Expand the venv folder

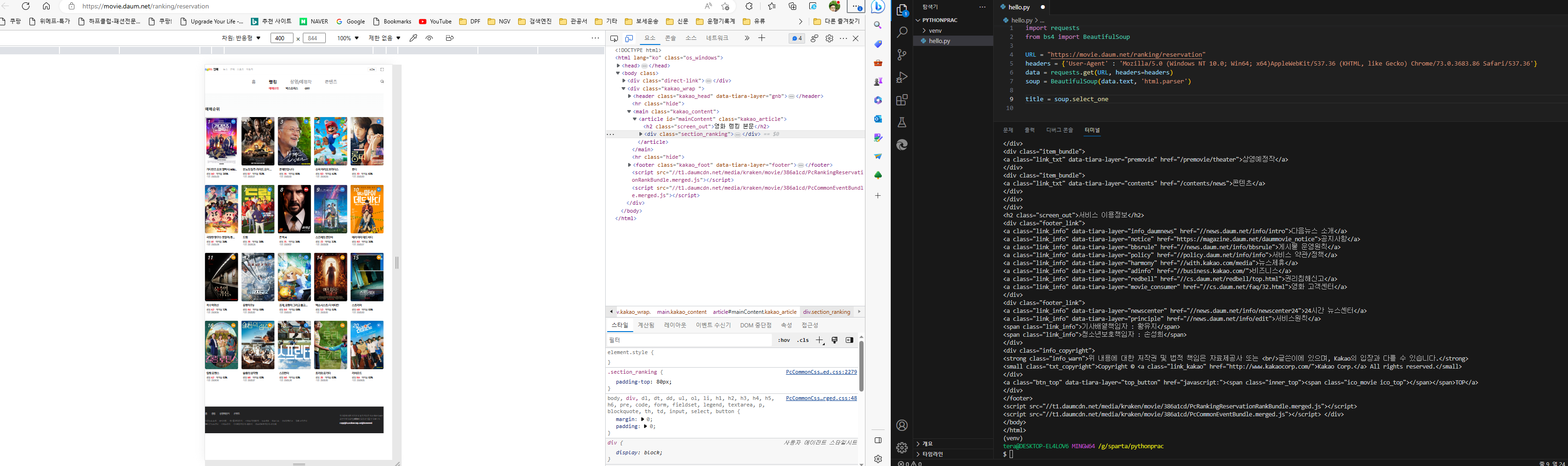924,30
